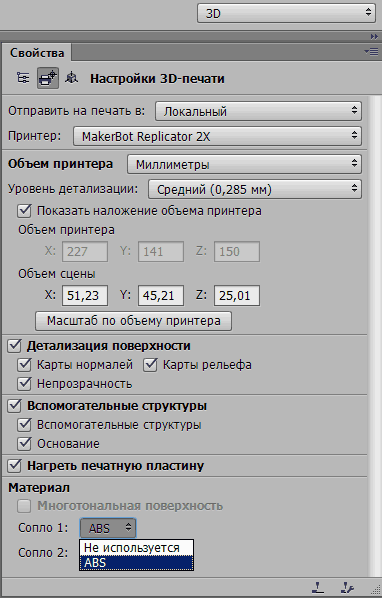
Task: Click scene volume X field 51,23
Action: click(85, 296)
